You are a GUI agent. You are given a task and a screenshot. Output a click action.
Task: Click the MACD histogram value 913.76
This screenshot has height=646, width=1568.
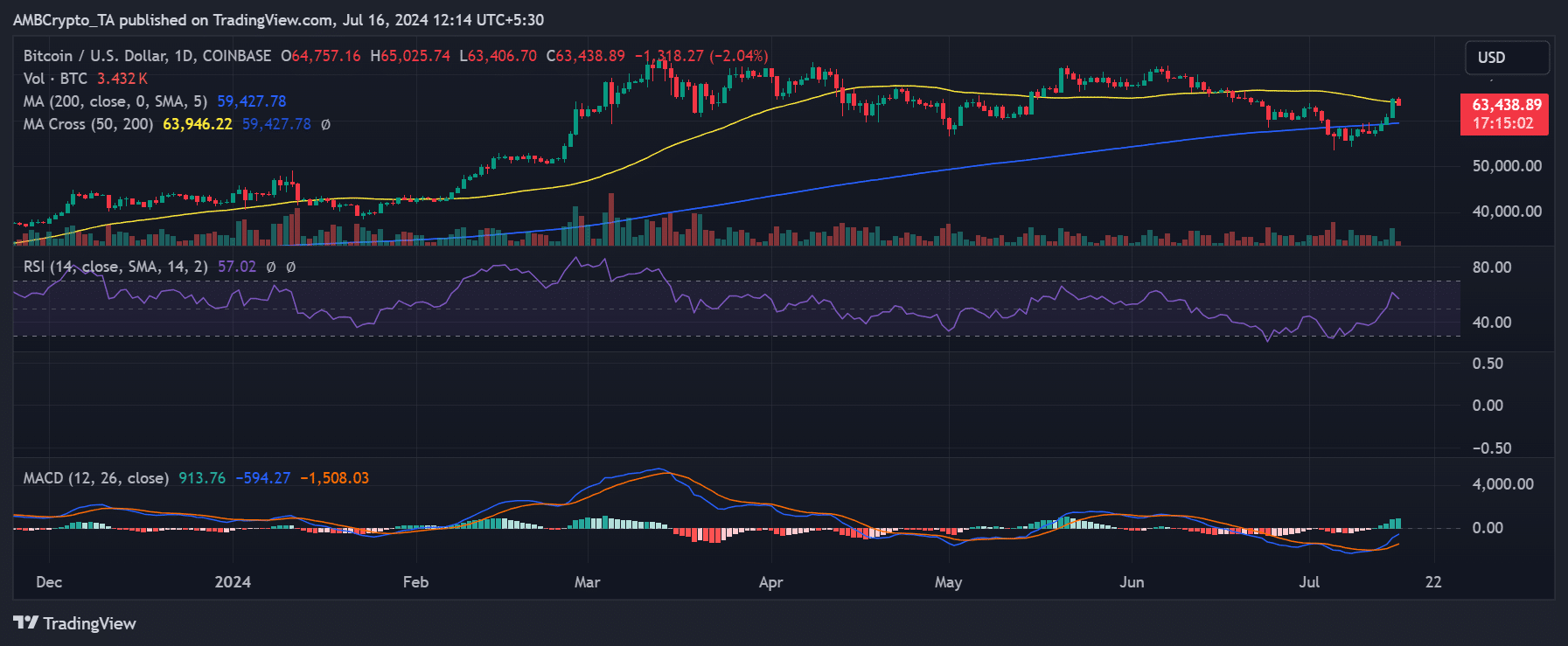[202, 478]
